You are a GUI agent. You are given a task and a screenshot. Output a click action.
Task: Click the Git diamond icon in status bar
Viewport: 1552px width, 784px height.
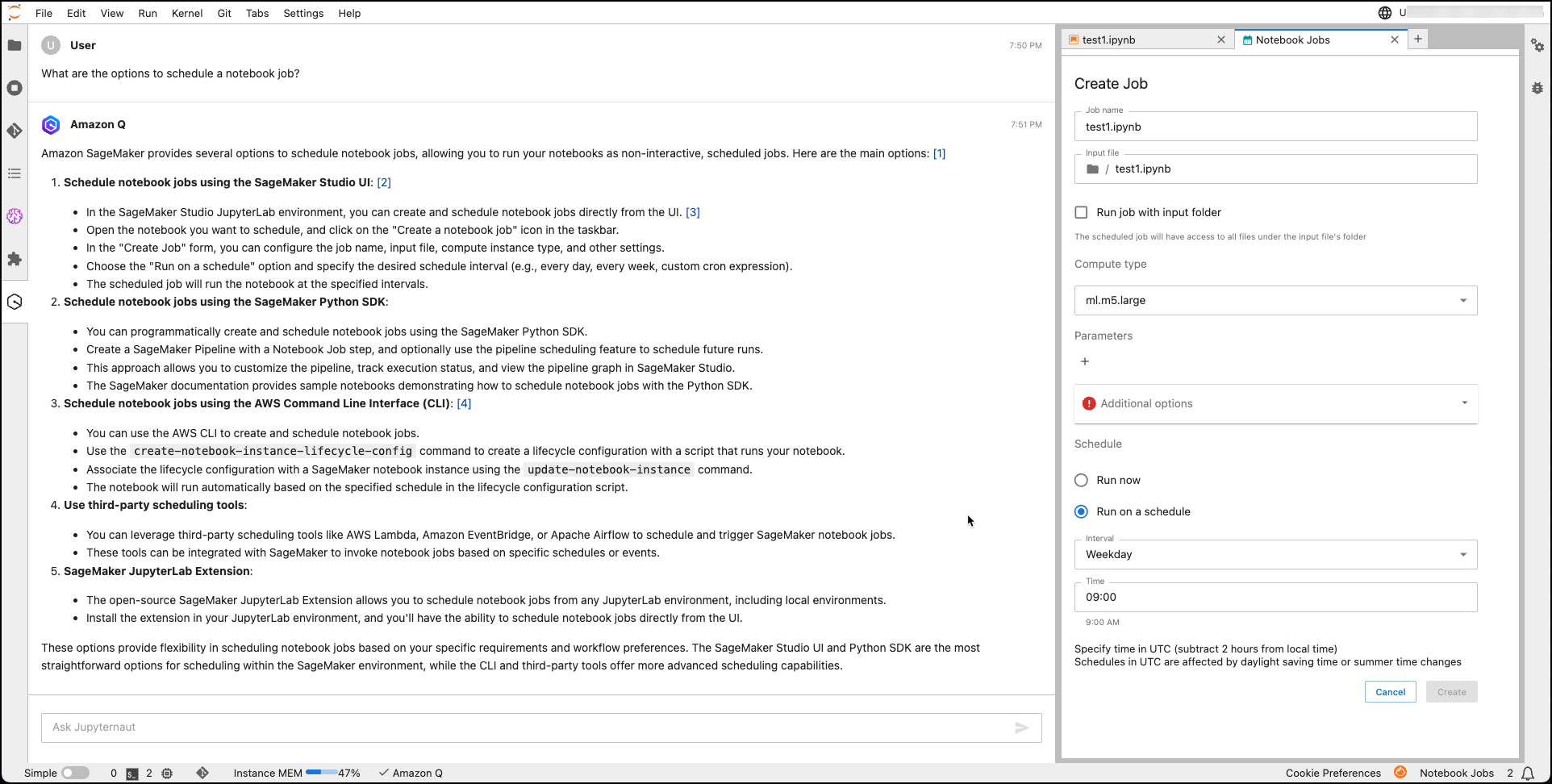click(202, 773)
